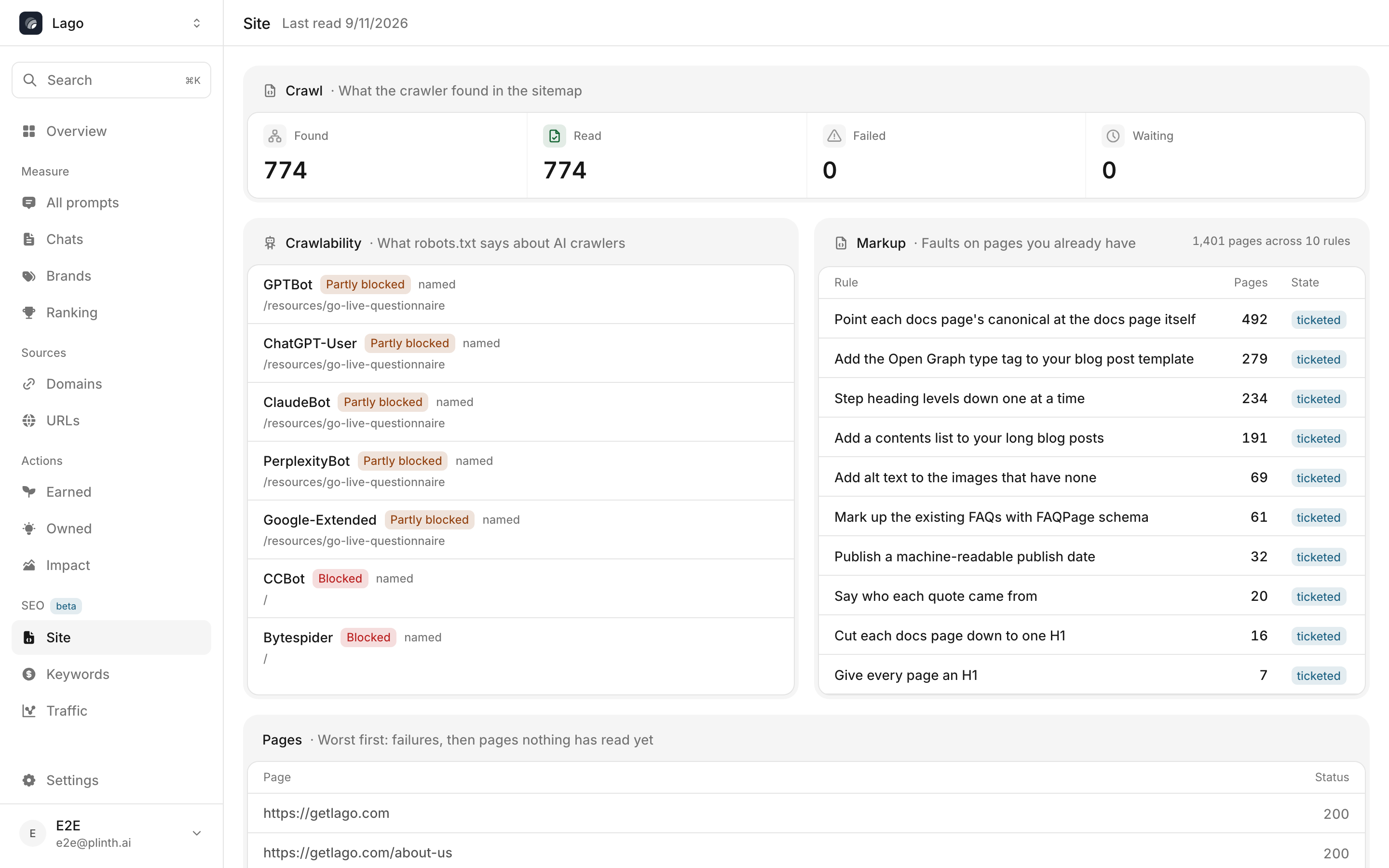
Task: Focus the Search input field
Action: coord(111,80)
